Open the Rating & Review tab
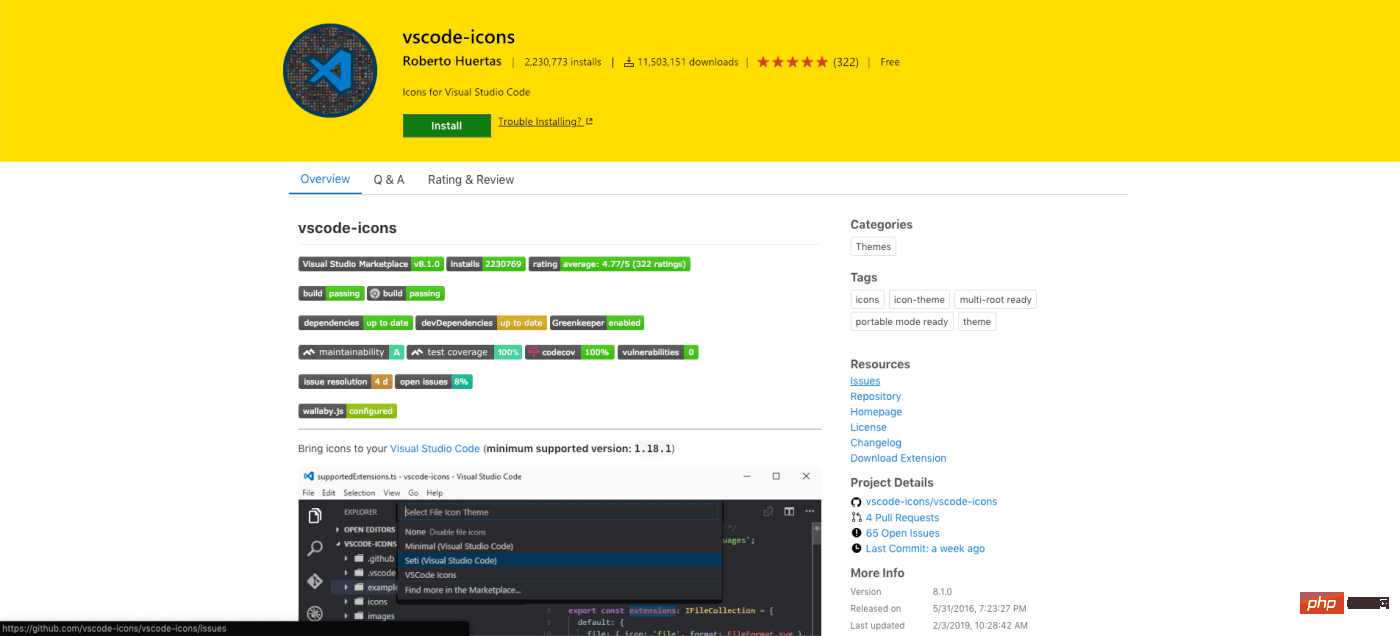Viewport: 1400px width, 636px height. [471, 180]
